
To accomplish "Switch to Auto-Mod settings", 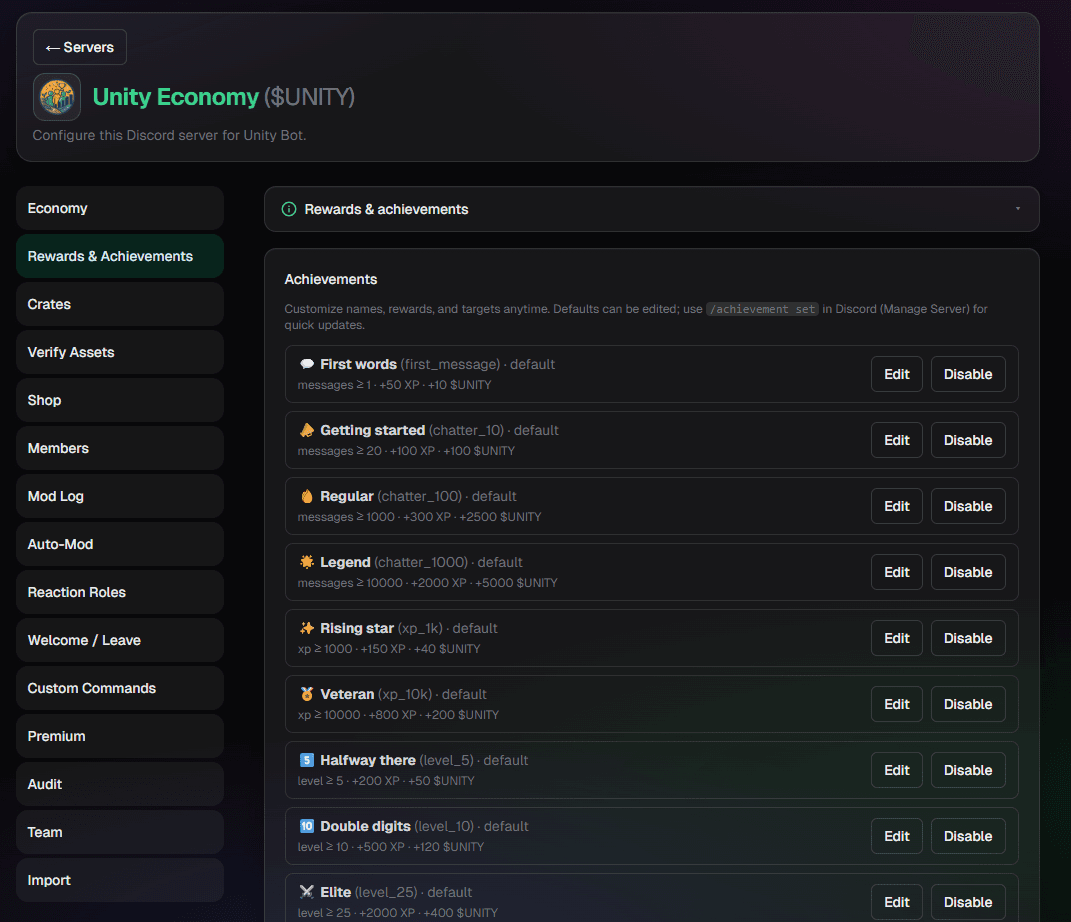I will pyautogui.click(x=120, y=544).
